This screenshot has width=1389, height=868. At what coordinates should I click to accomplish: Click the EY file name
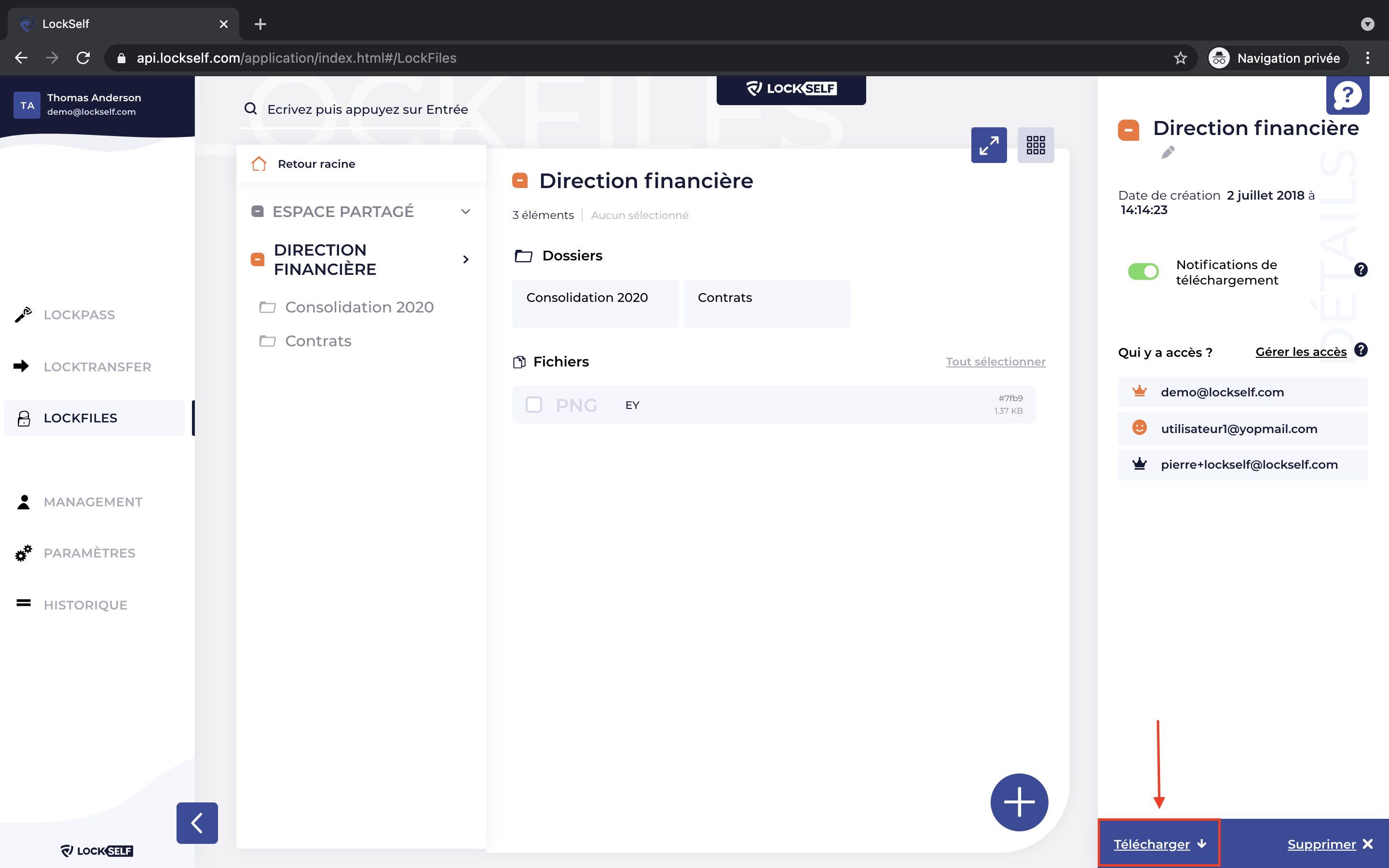click(x=632, y=405)
